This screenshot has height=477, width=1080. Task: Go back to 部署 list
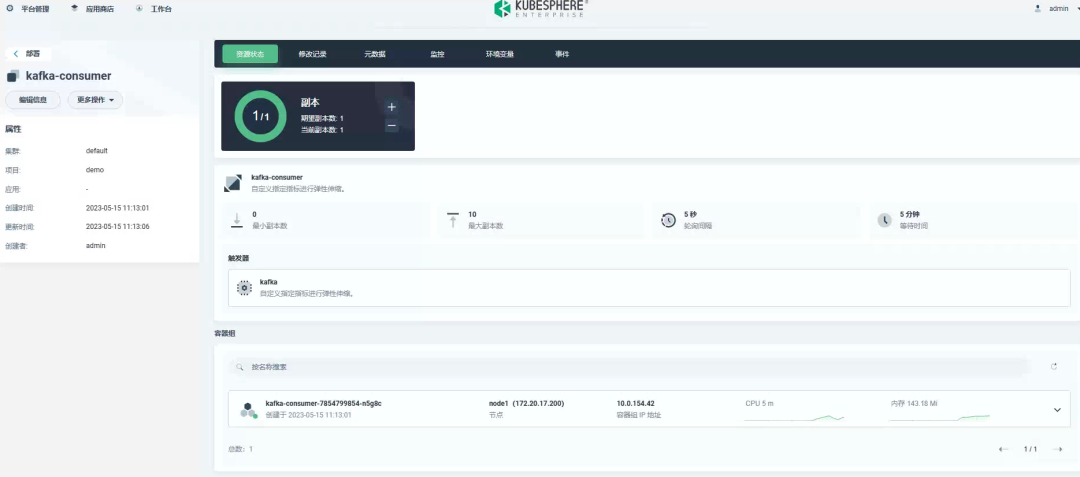tap(28, 53)
